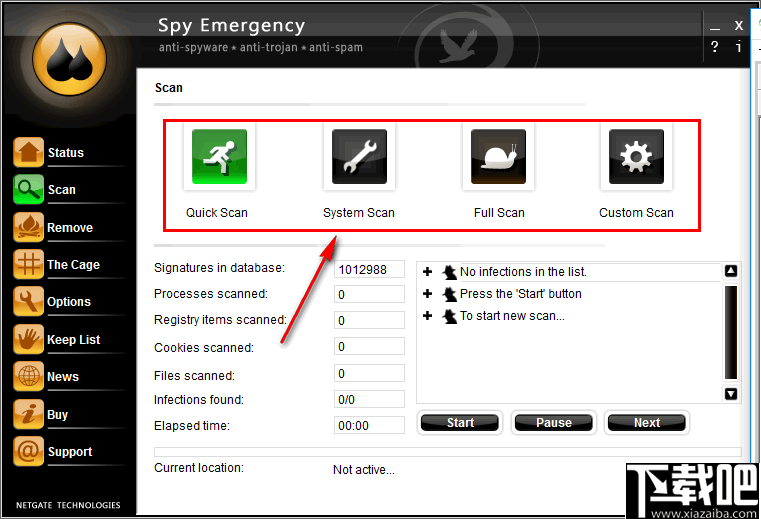Click the System Scan label text
Image resolution: width=761 pixels, height=519 pixels.
tap(359, 213)
